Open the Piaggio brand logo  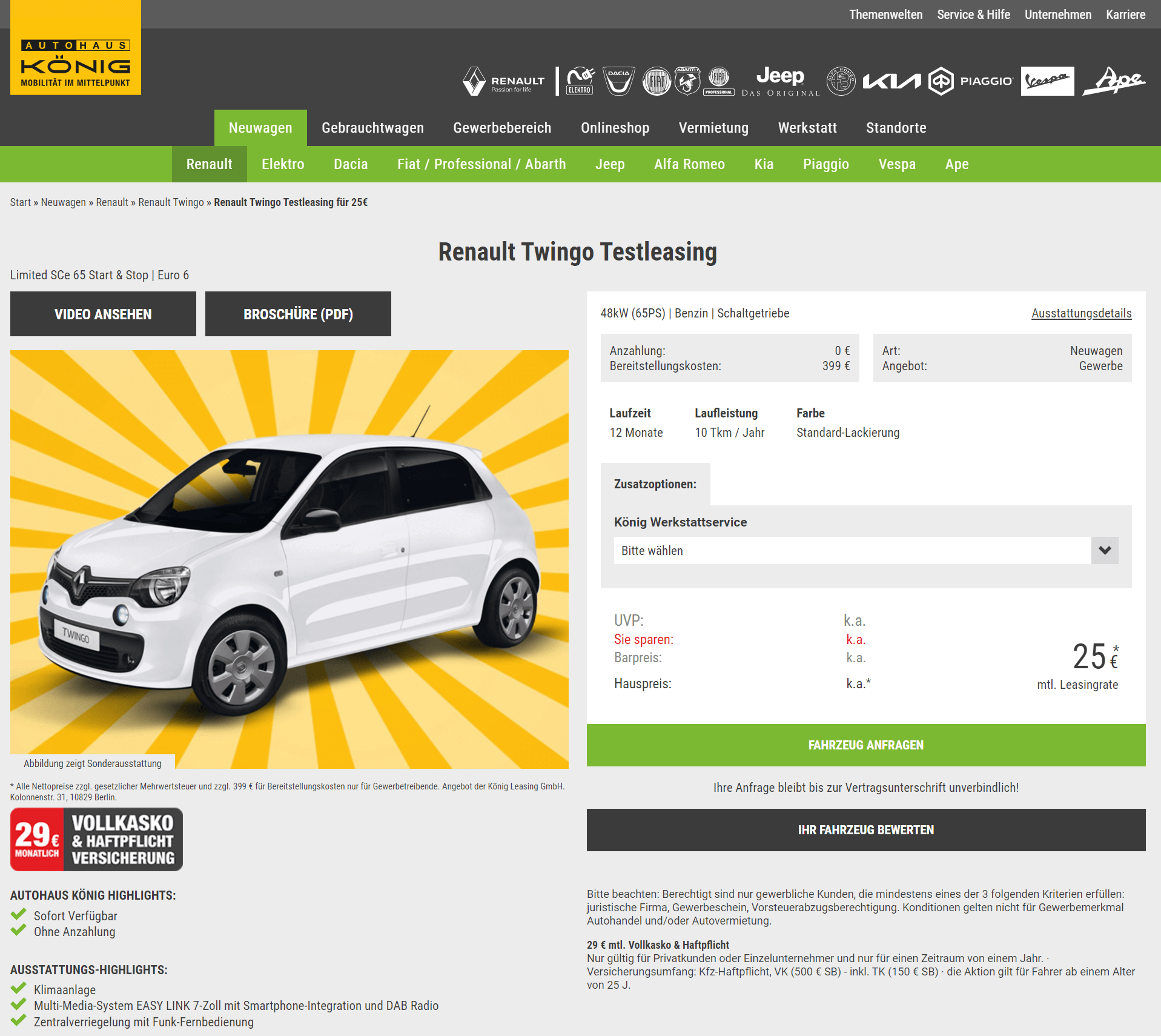(971, 81)
